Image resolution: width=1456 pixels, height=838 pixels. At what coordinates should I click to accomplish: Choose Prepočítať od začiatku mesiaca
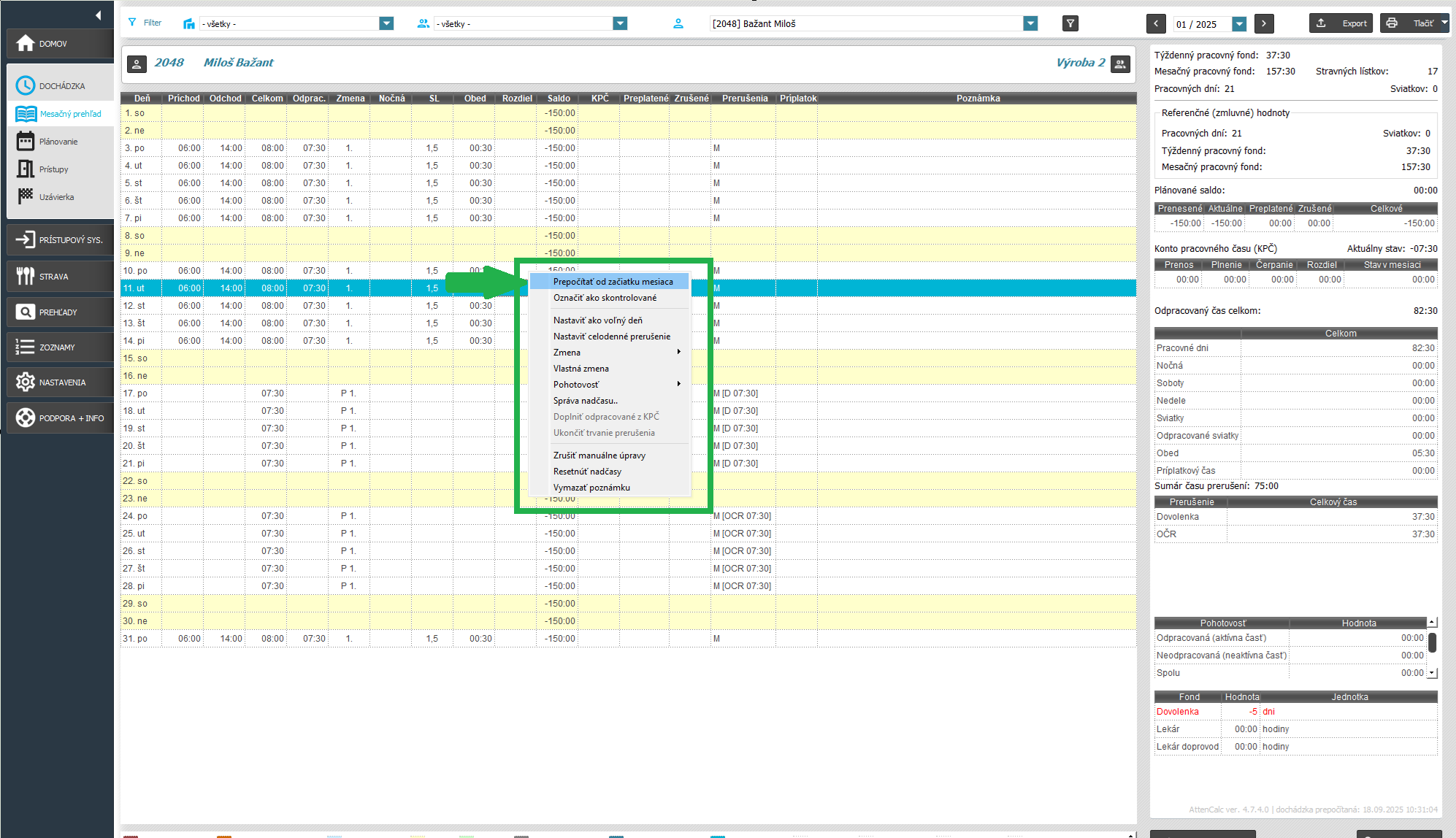coord(613,281)
